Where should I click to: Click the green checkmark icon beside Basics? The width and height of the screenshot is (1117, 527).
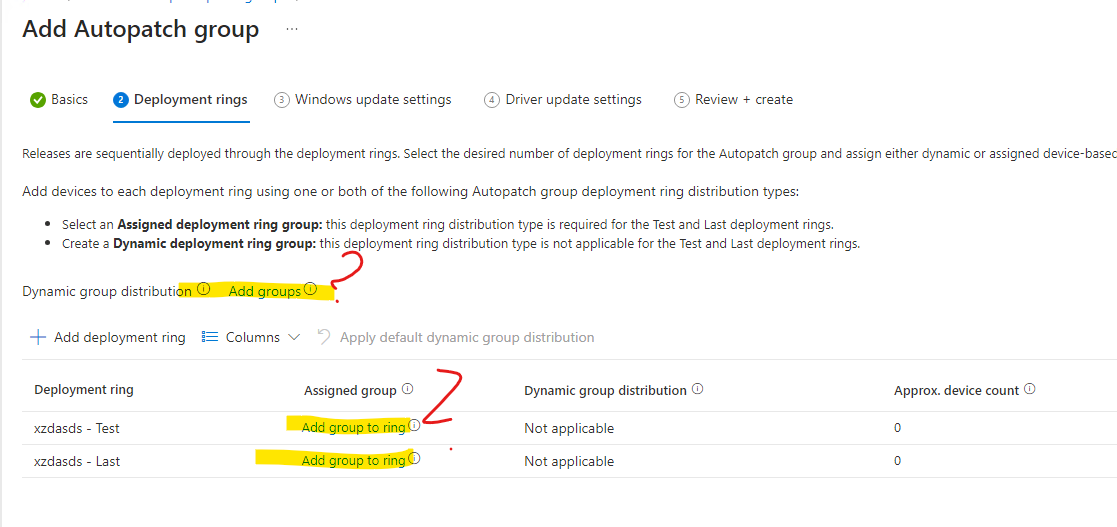[38, 100]
